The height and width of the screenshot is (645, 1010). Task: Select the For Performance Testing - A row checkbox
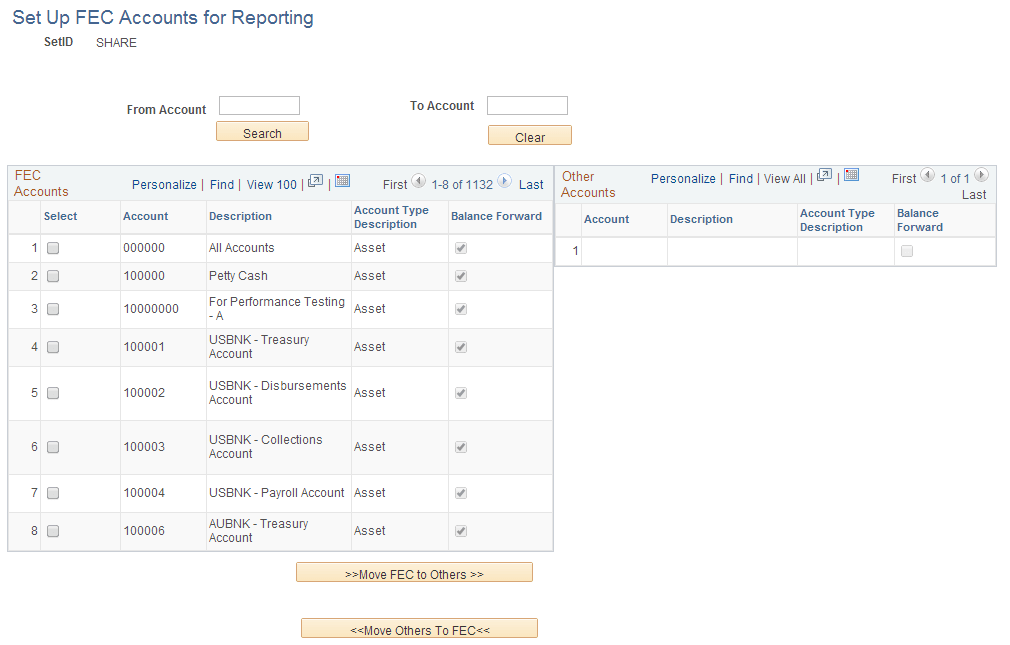point(53,309)
